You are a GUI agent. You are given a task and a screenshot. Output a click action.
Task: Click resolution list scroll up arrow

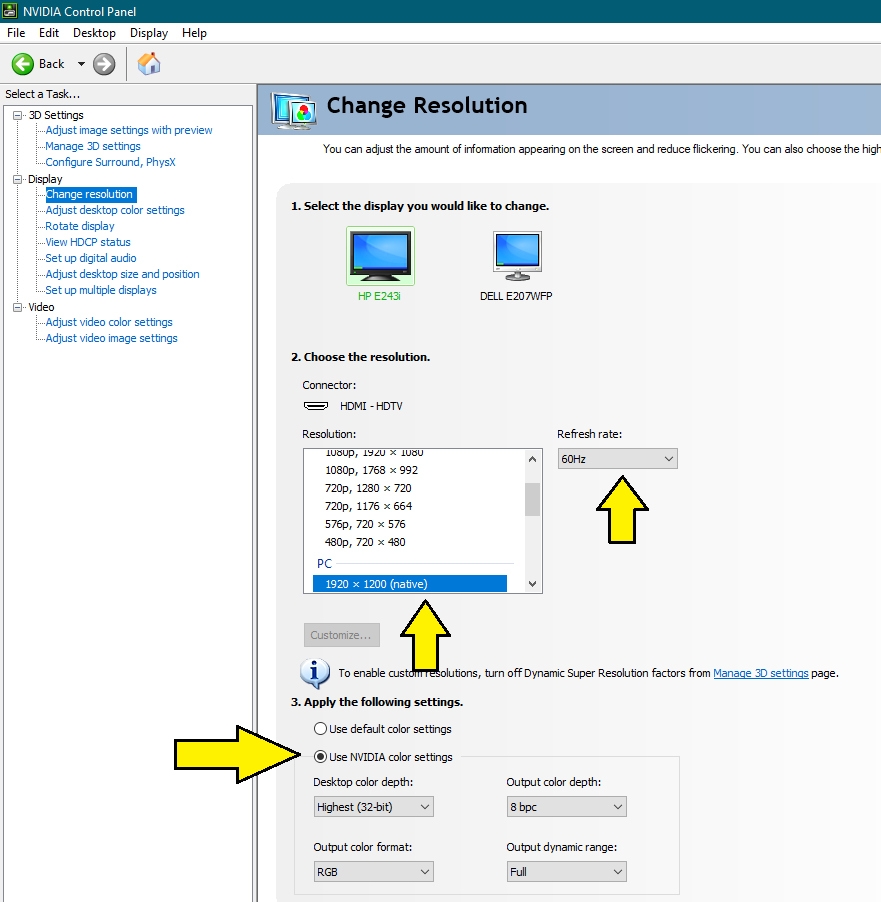click(x=532, y=459)
